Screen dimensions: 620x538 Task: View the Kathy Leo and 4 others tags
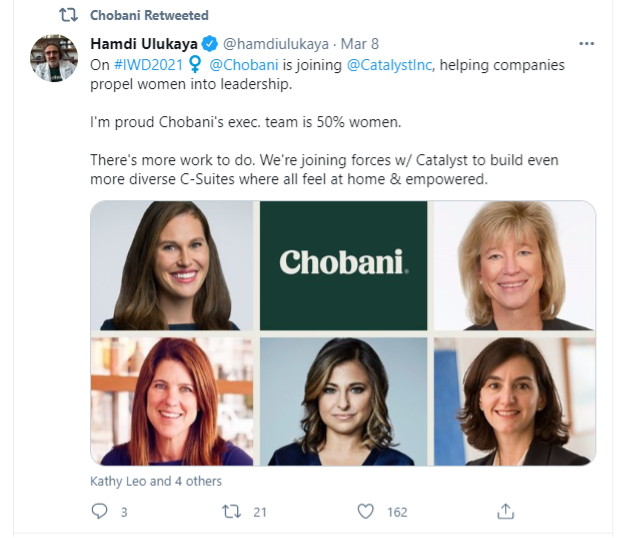[156, 481]
